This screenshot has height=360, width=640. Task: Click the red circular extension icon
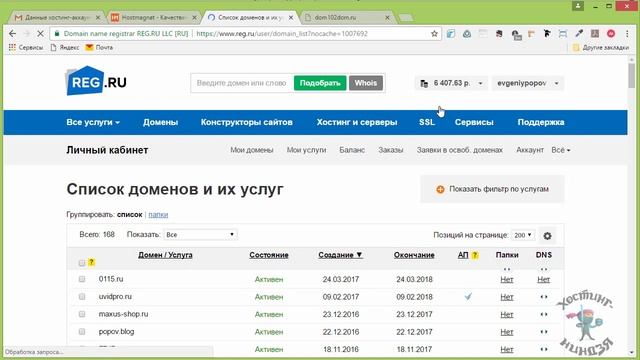tap(611, 33)
